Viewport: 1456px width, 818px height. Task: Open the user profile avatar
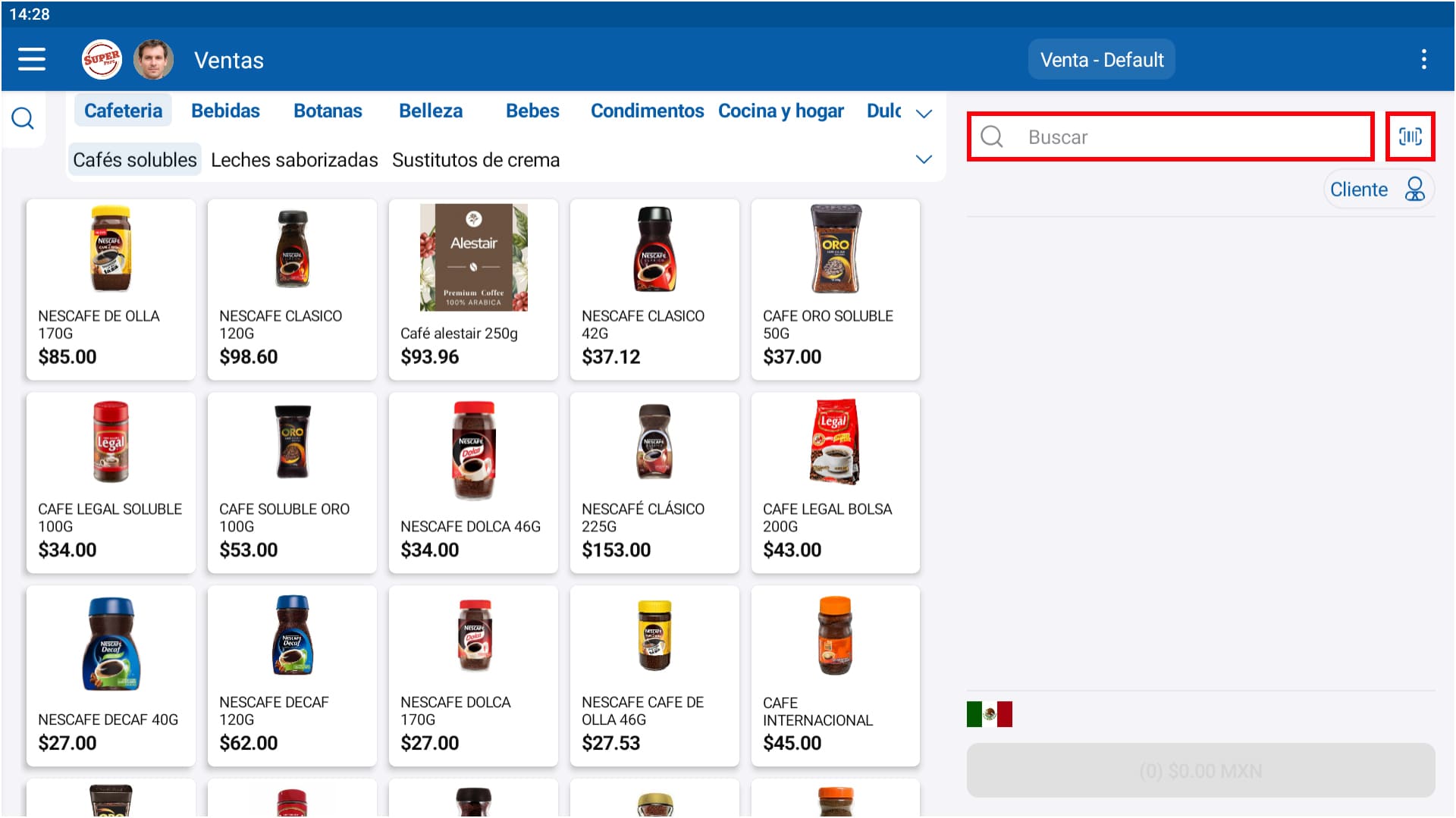pyautogui.click(x=153, y=59)
